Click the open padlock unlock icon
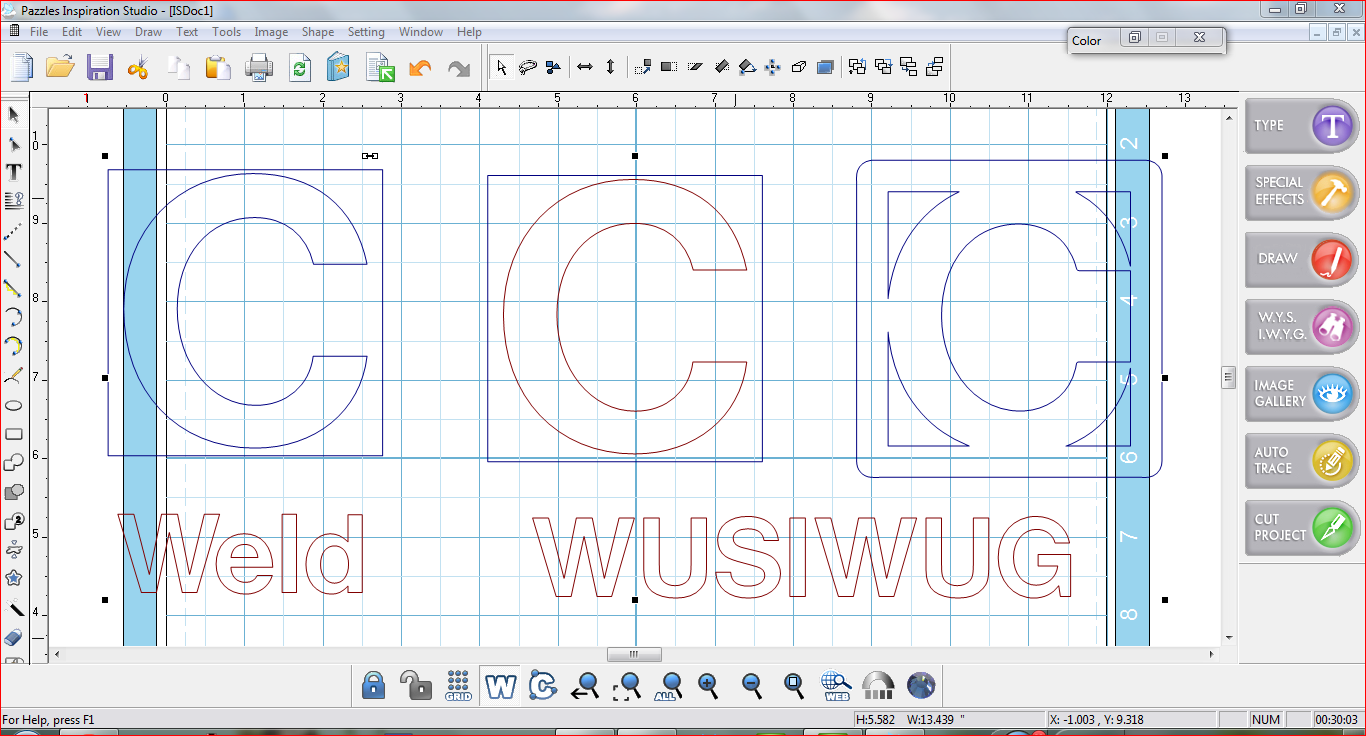The image size is (1366, 736). point(415,686)
